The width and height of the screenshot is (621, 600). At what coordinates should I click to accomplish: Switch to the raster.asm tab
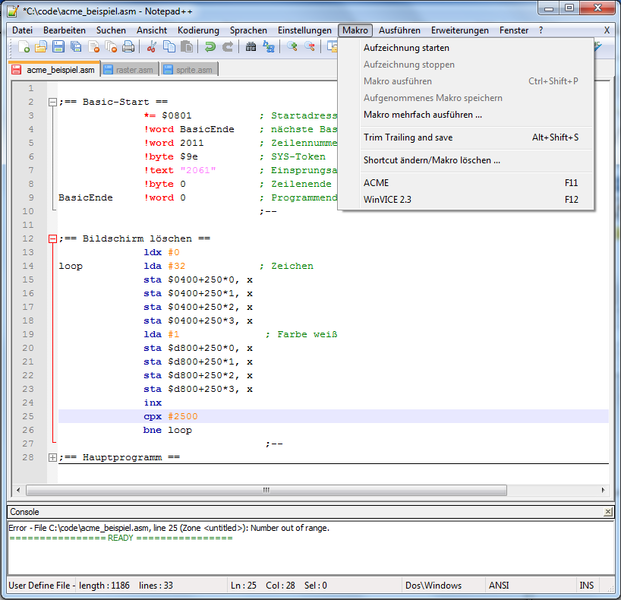point(130,70)
